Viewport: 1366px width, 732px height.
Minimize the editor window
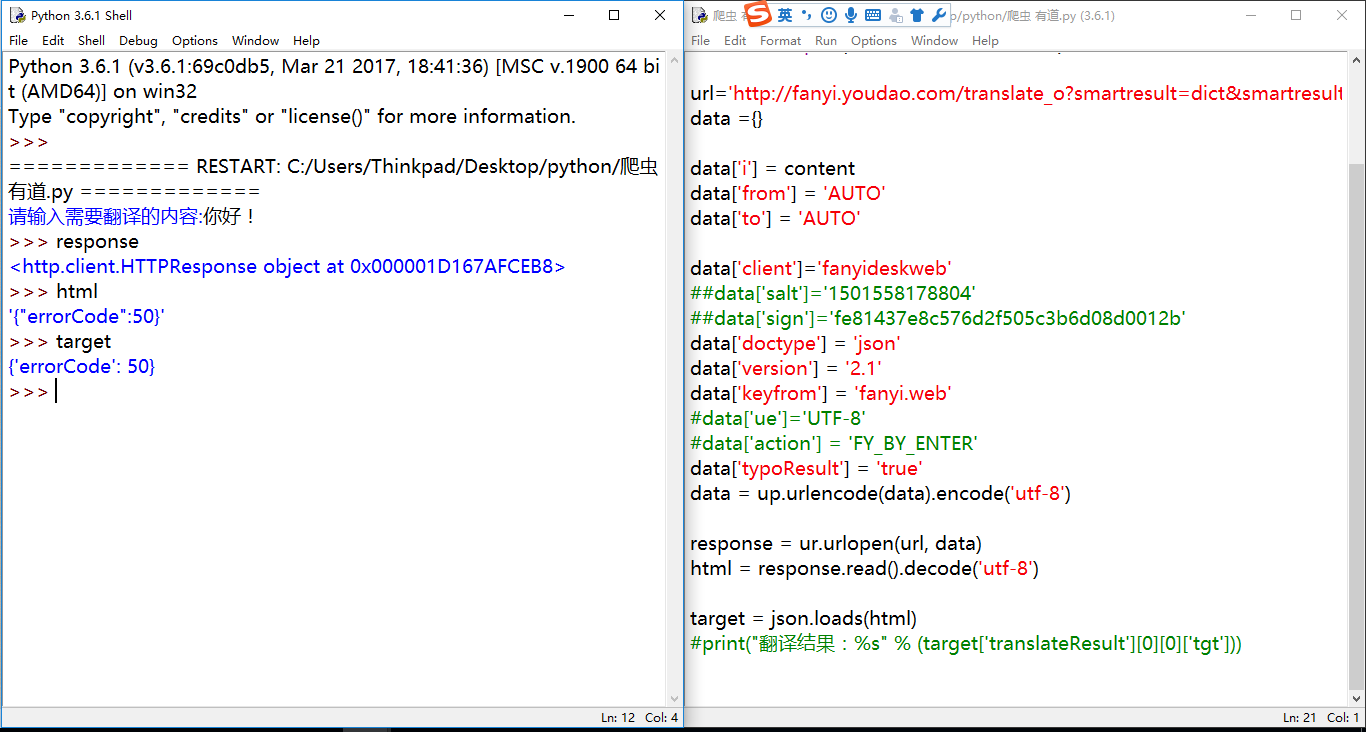[1251, 15]
